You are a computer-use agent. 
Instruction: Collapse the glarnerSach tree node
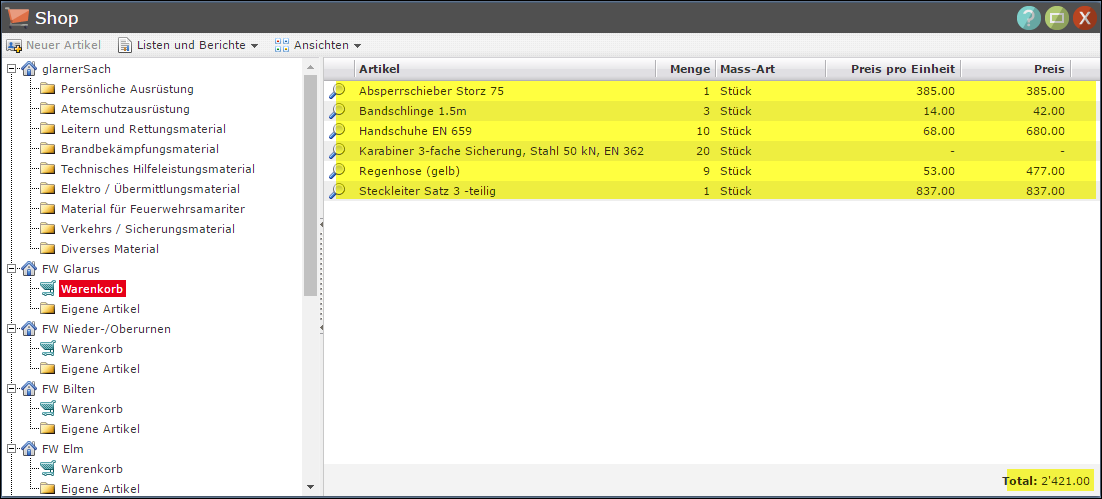(11, 69)
